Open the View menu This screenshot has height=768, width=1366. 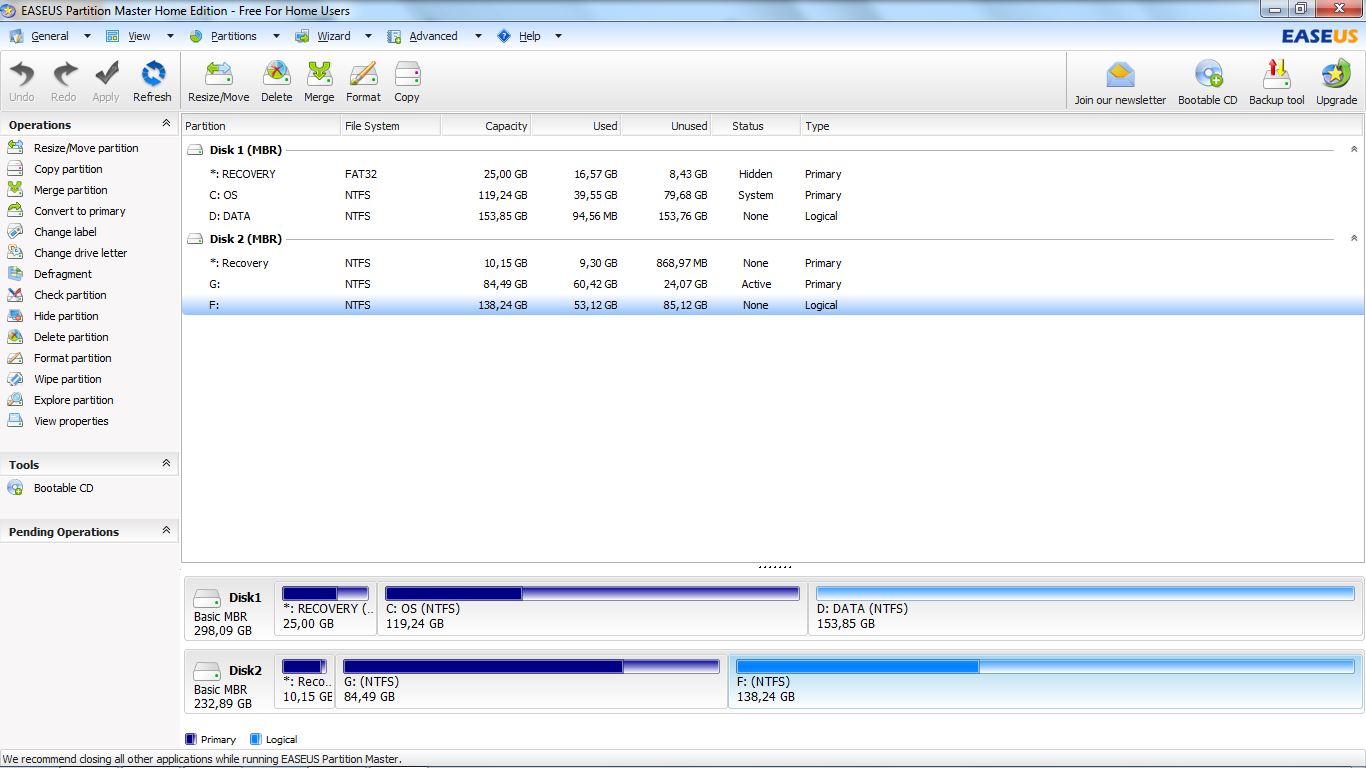click(140, 36)
